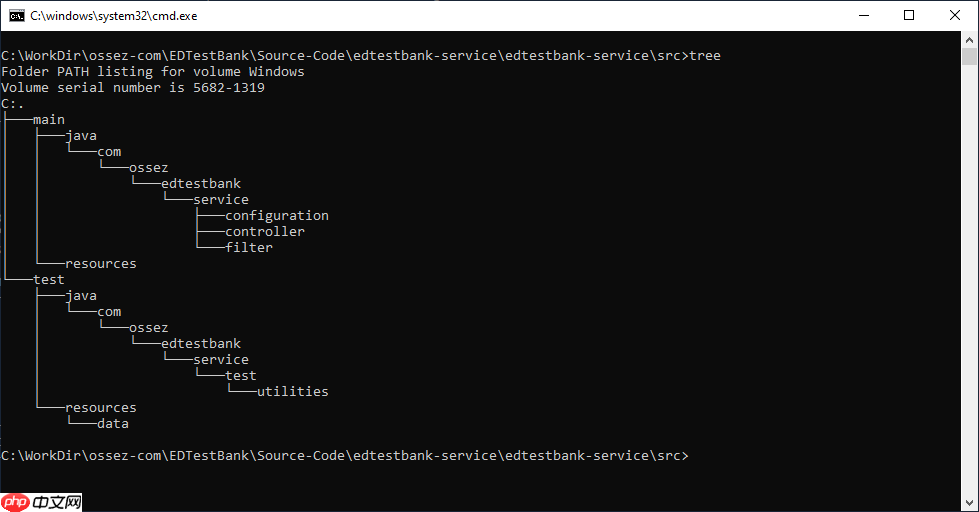This screenshot has width=979, height=512.
Task: Click the 'Folder PATH listing' line
Action: point(153,72)
